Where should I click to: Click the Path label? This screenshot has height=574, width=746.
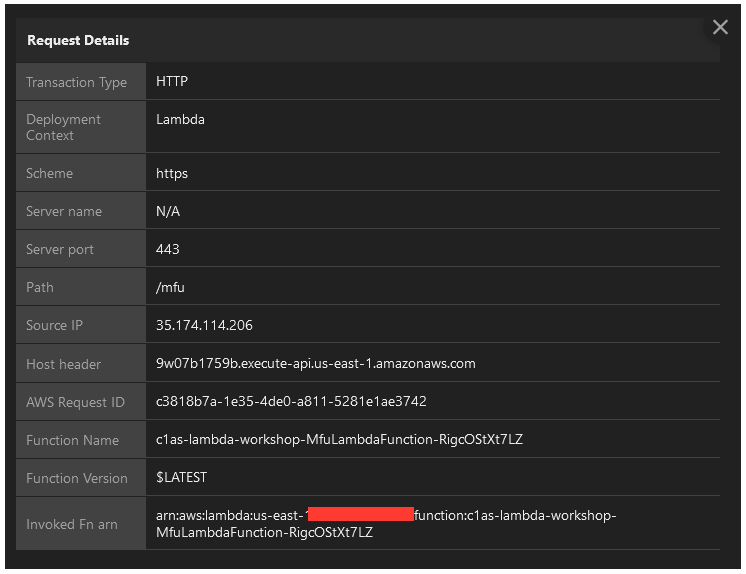coord(40,287)
